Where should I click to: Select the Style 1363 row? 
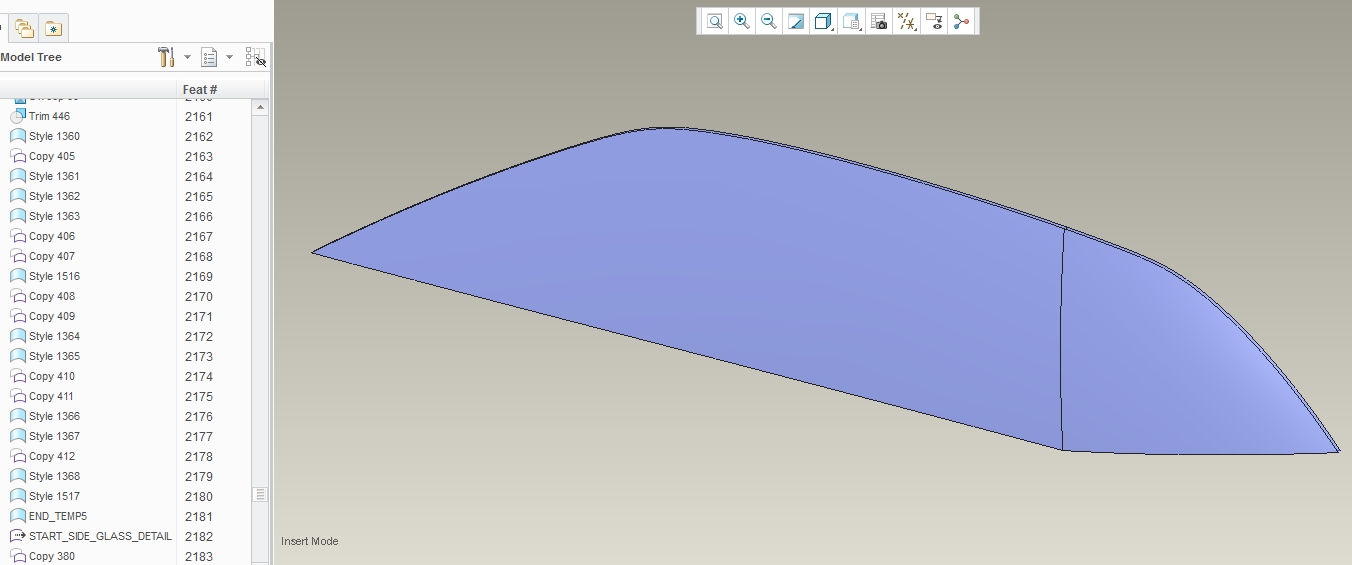tap(54, 216)
